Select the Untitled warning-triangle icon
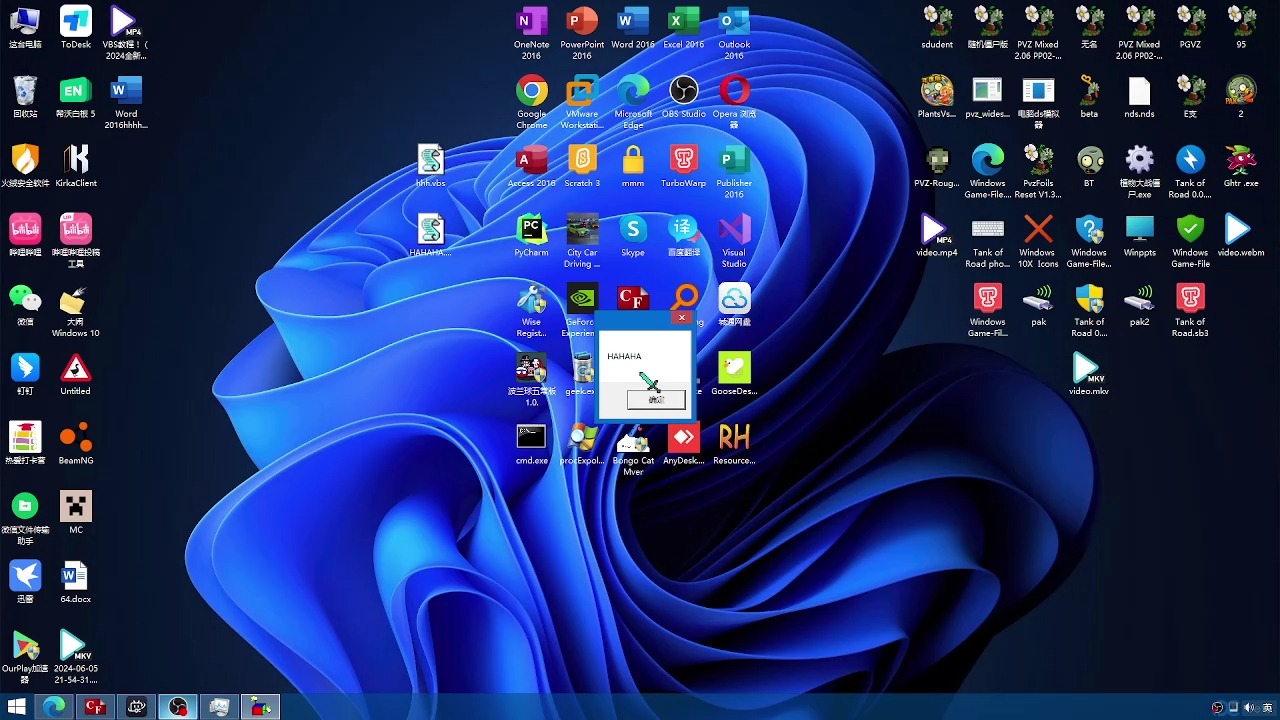 [x=76, y=373]
